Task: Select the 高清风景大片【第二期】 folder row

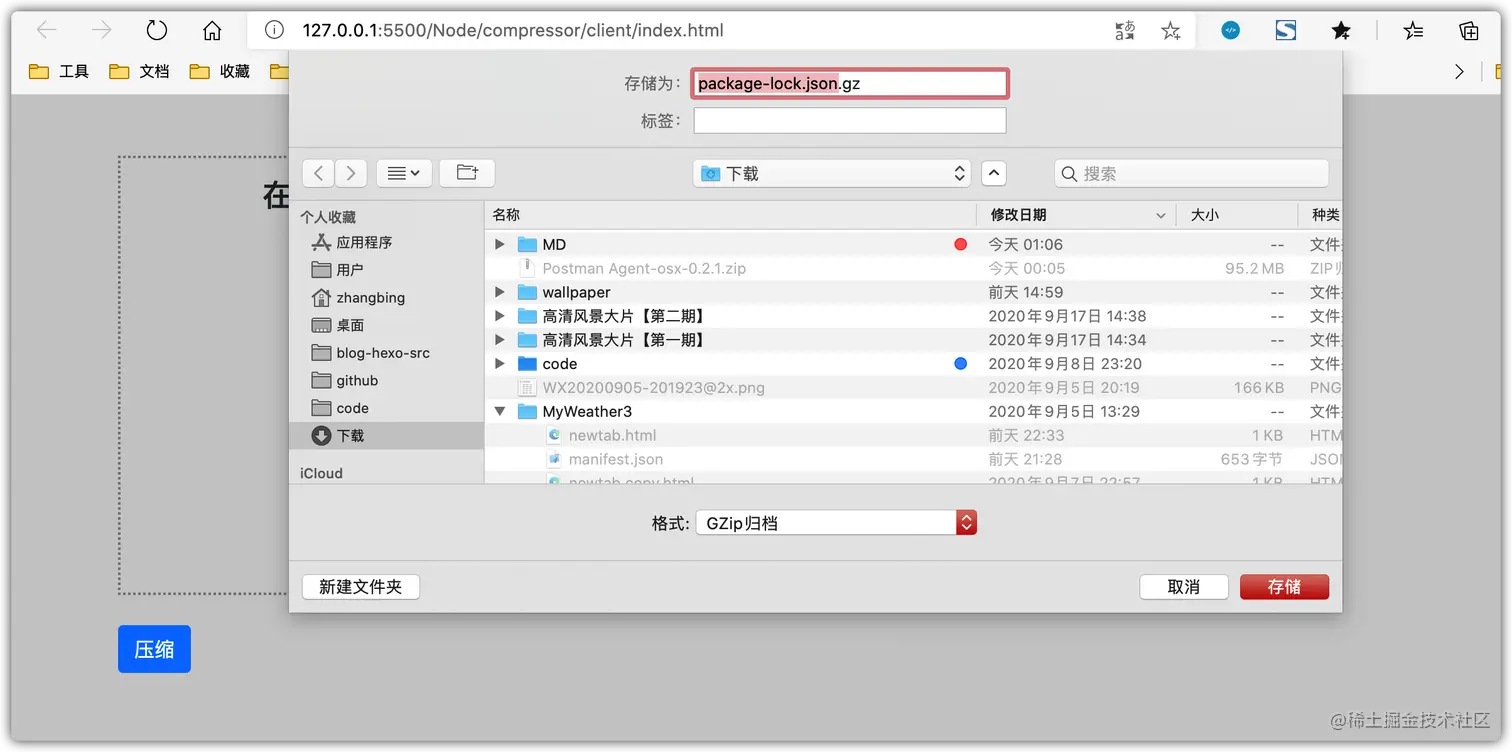Action: [913, 316]
